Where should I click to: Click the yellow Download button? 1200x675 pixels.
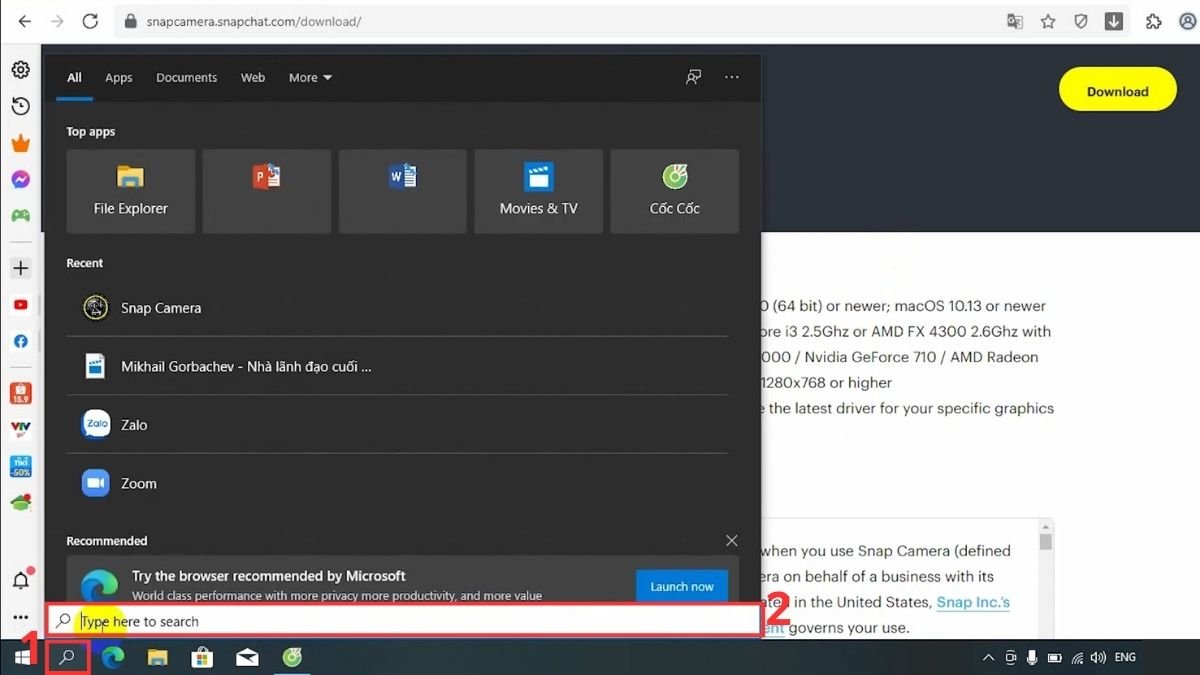point(1117,91)
